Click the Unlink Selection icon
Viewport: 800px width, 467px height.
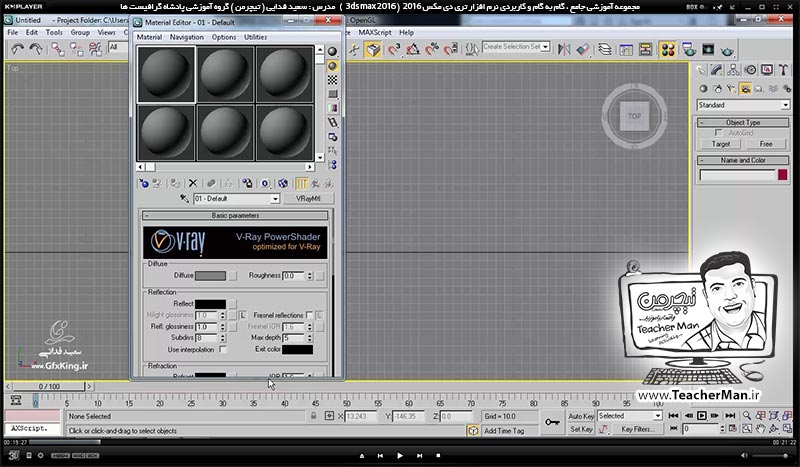point(77,49)
